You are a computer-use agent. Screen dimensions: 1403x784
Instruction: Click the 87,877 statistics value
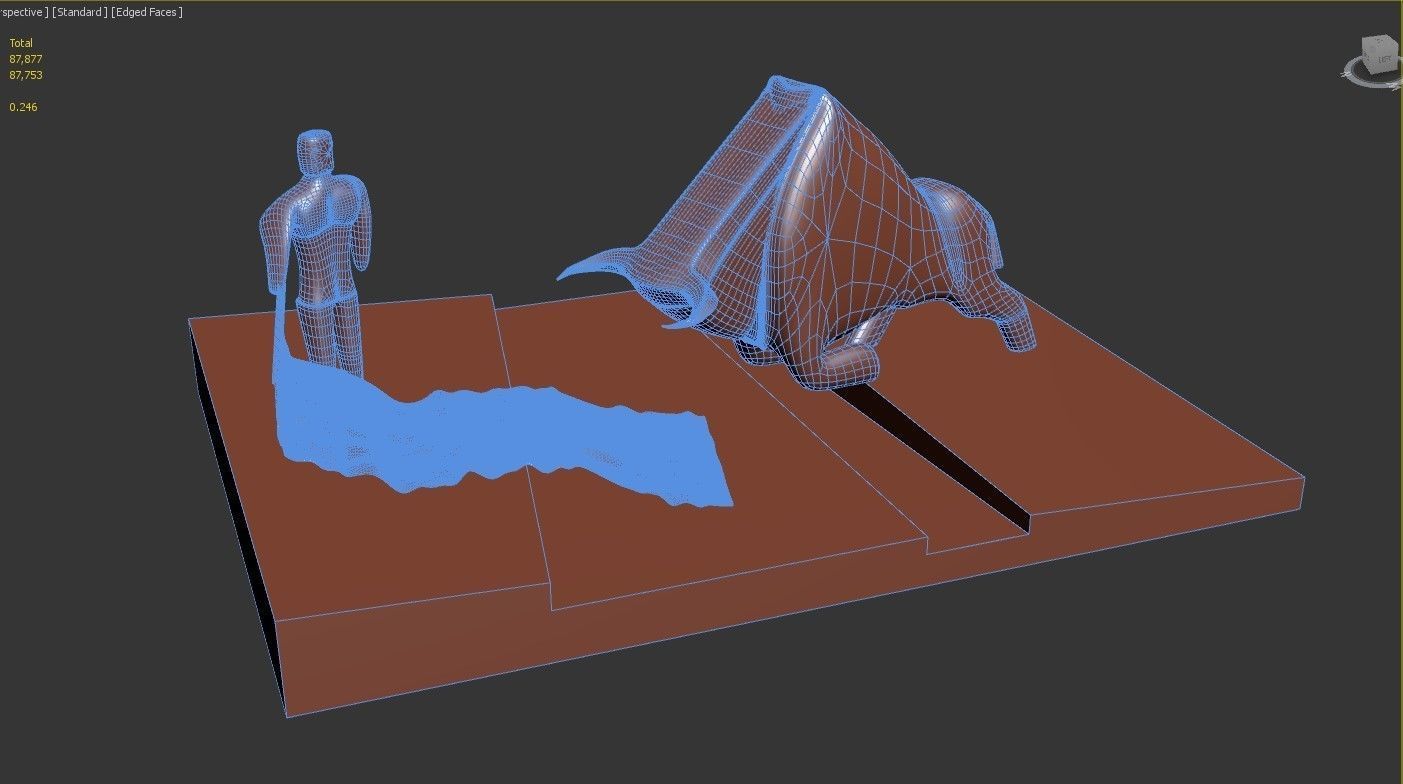(x=26, y=59)
